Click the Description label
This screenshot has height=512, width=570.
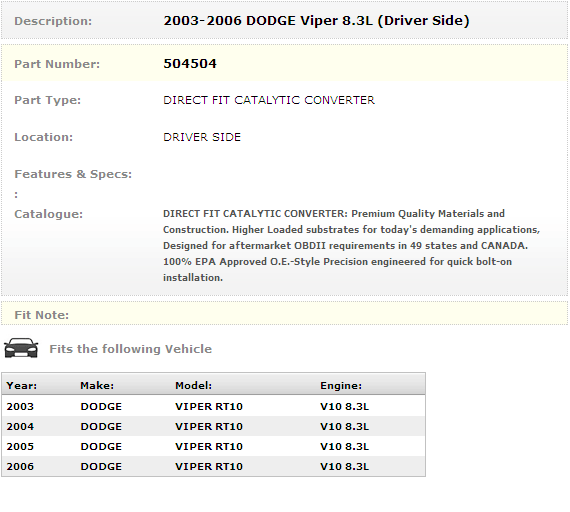tap(53, 21)
